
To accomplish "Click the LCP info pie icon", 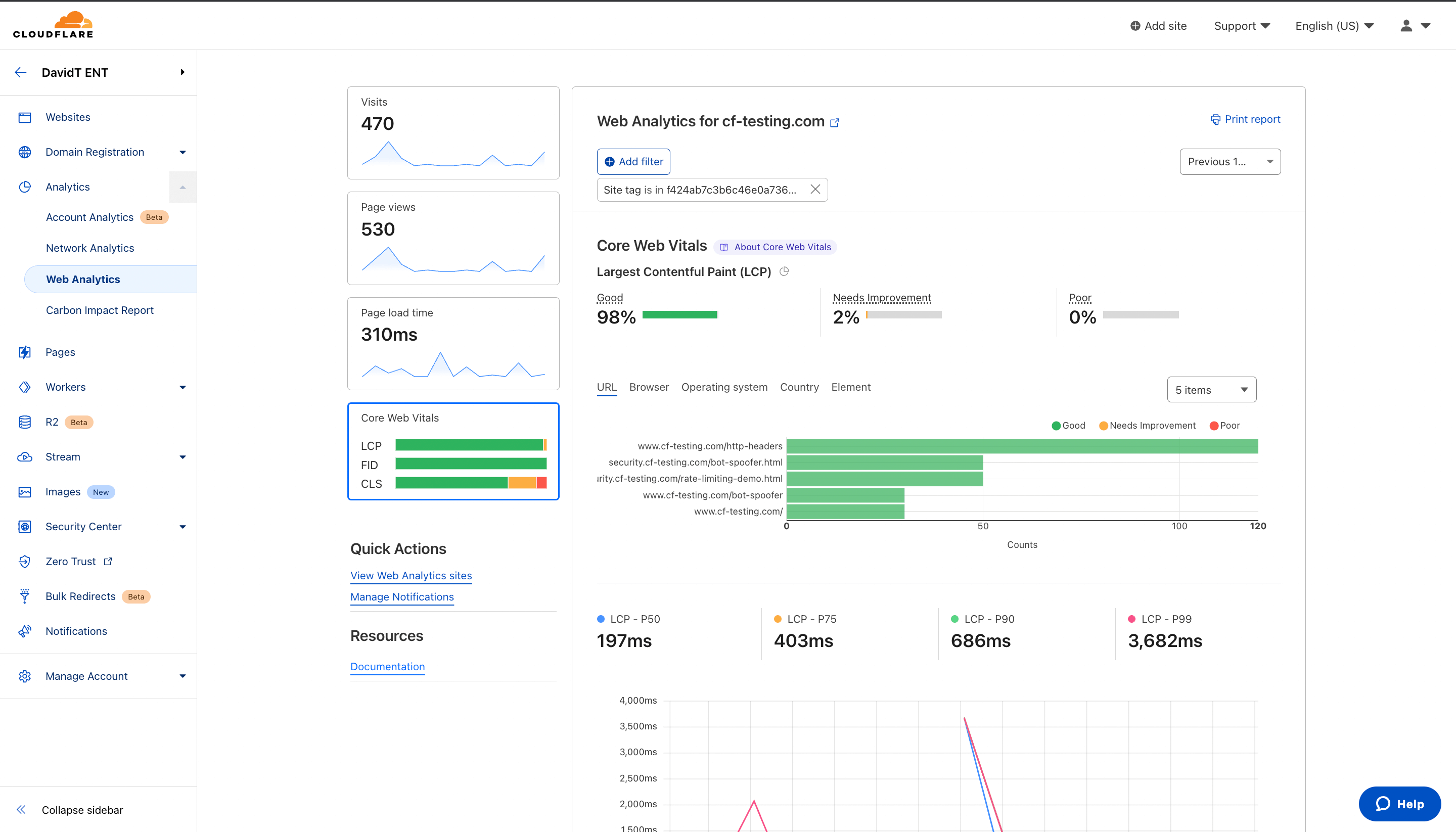I will [x=784, y=271].
